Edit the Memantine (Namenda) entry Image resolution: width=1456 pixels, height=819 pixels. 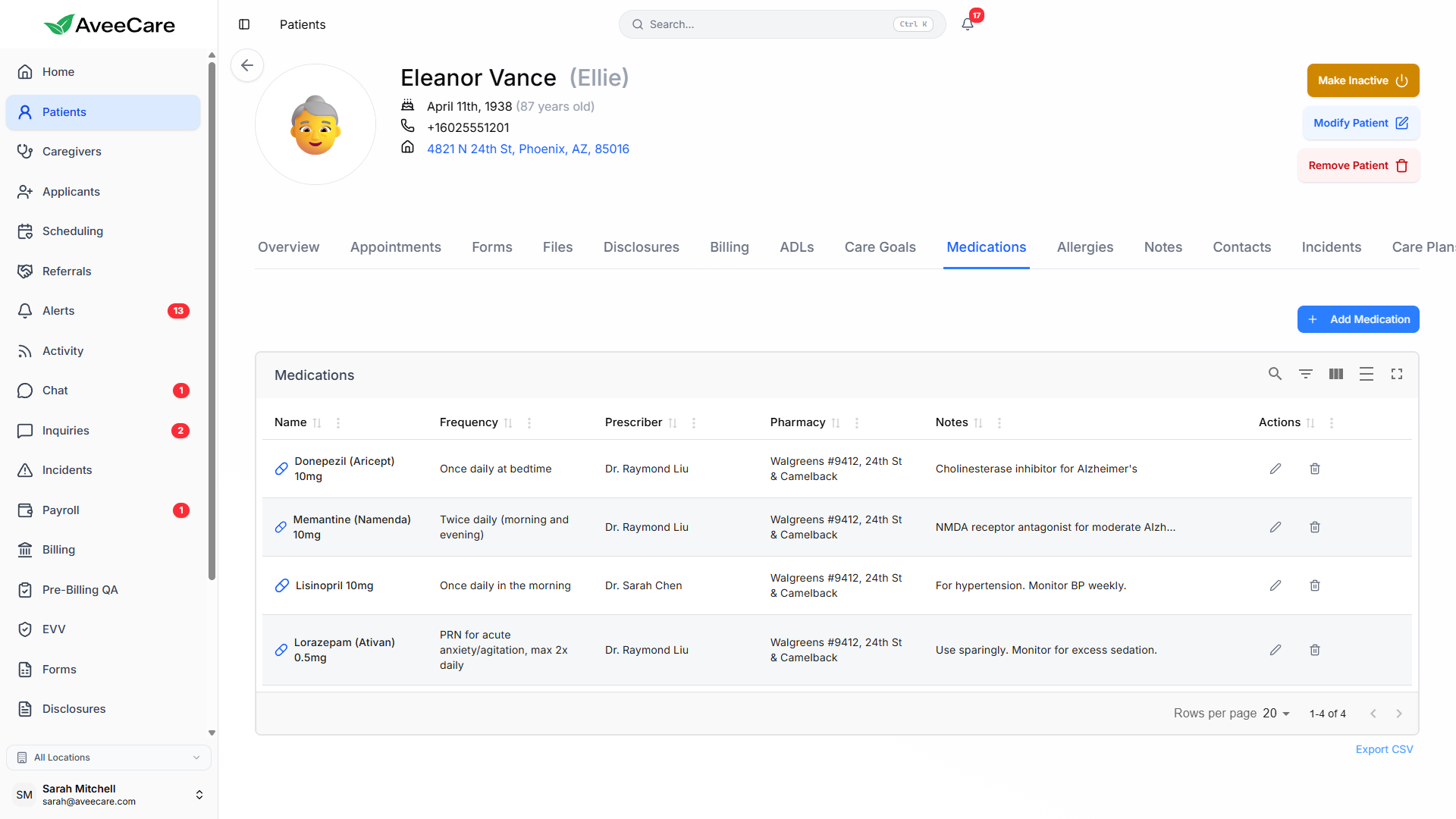point(1276,527)
